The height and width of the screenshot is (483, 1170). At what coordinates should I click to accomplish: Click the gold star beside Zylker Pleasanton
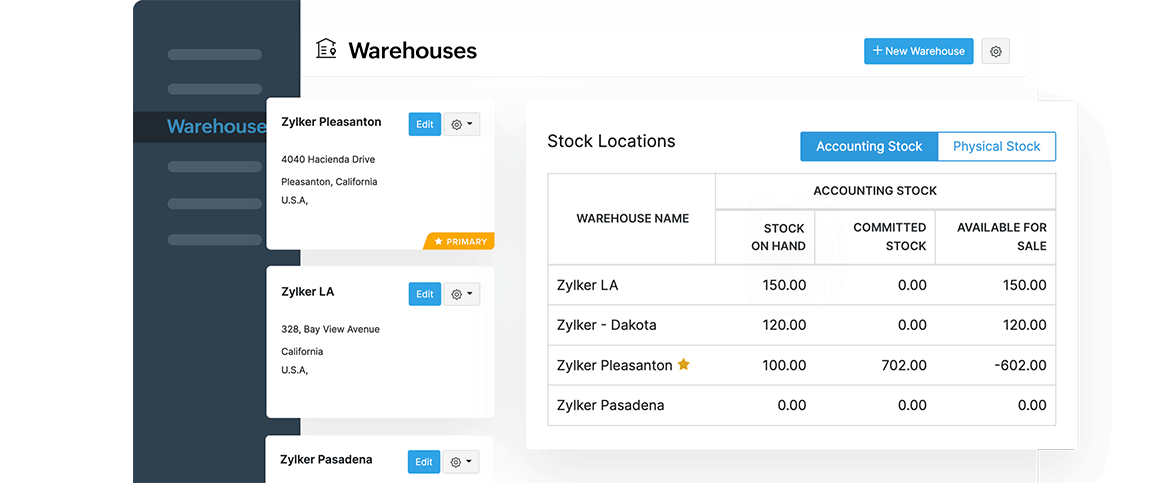[x=684, y=365]
